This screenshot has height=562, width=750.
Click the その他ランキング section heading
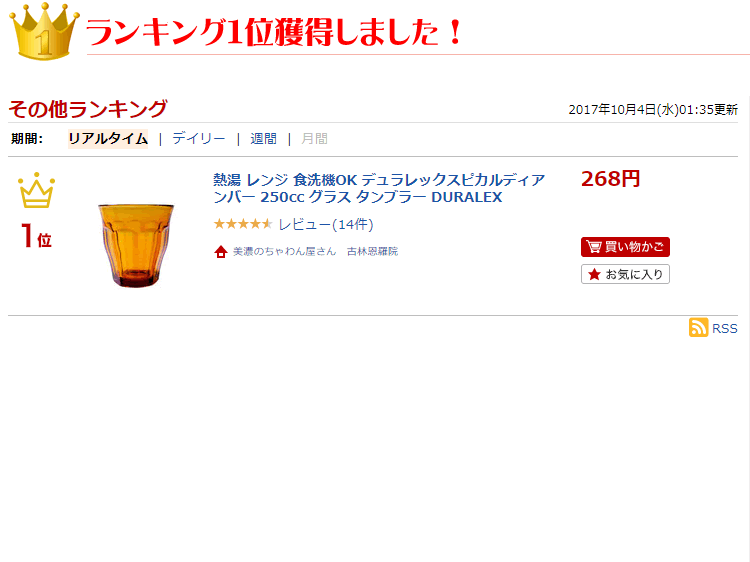(88, 109)
